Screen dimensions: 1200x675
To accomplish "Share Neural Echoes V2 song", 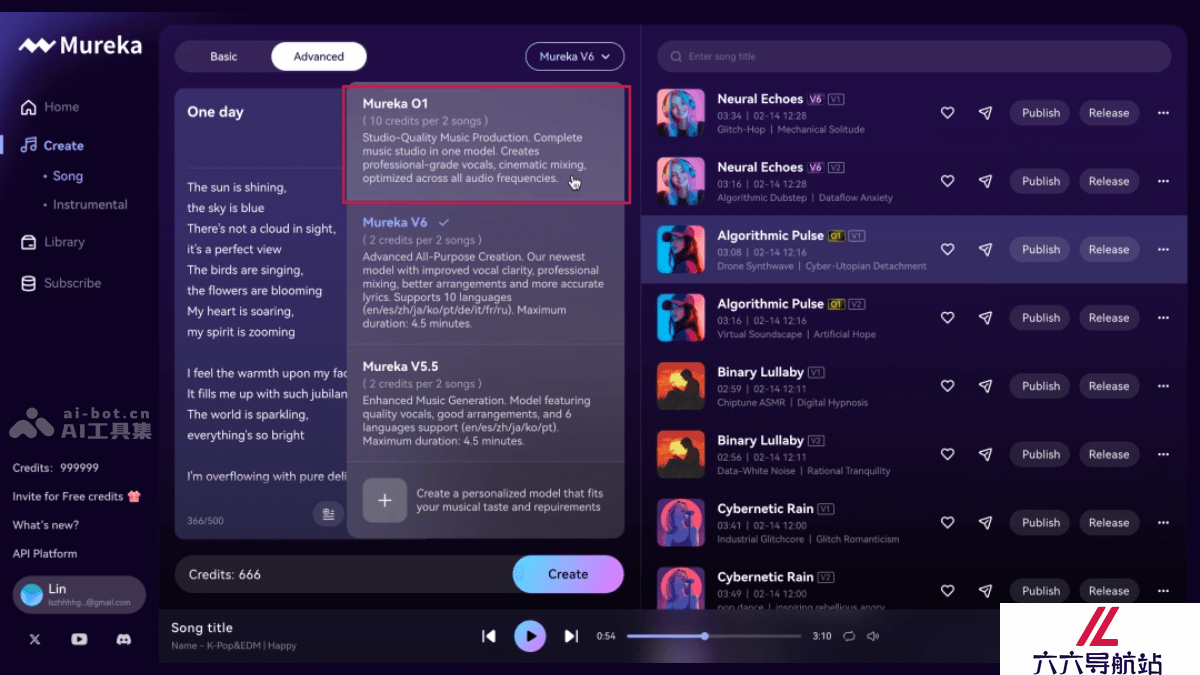I will (985, 181).
